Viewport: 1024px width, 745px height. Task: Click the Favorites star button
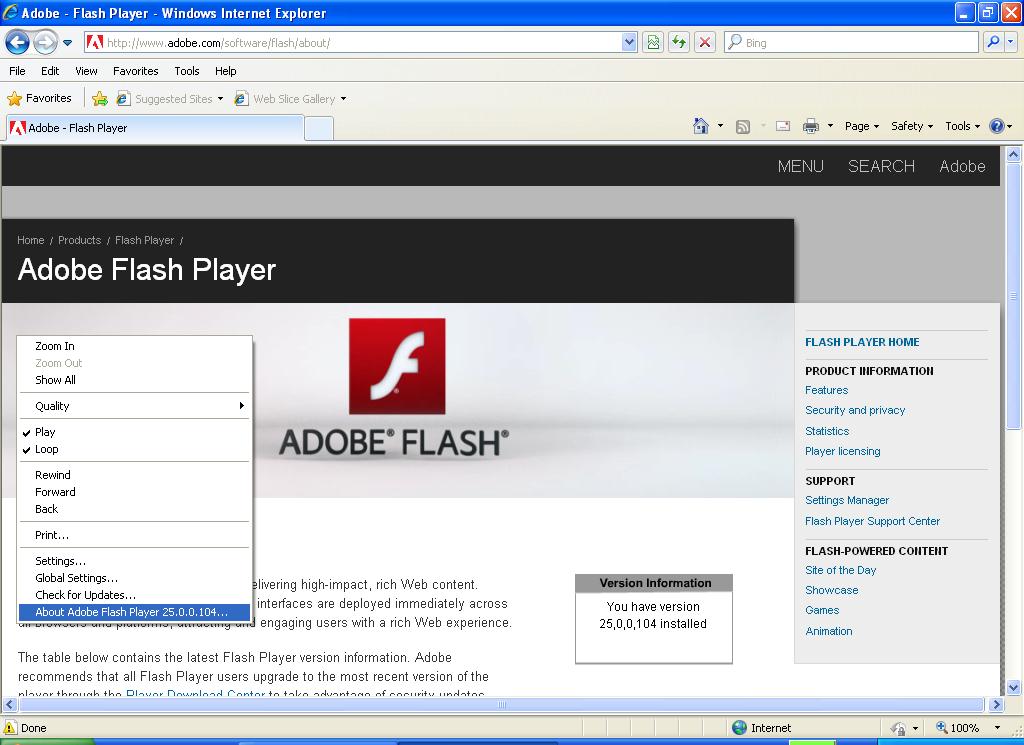(39, 99)
